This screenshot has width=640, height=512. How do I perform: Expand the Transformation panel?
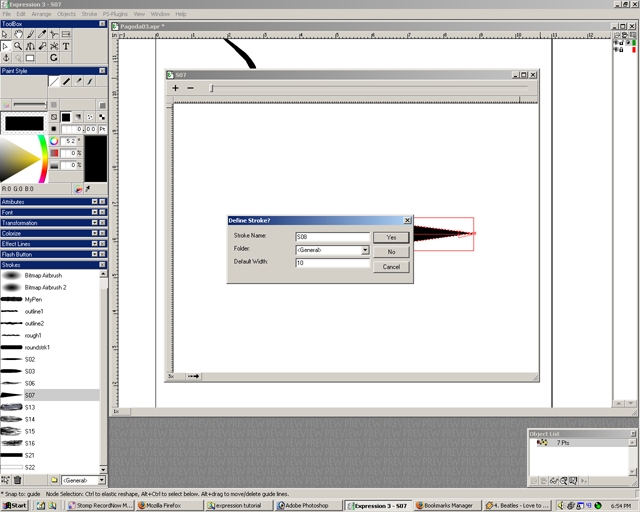pos(95,223)
